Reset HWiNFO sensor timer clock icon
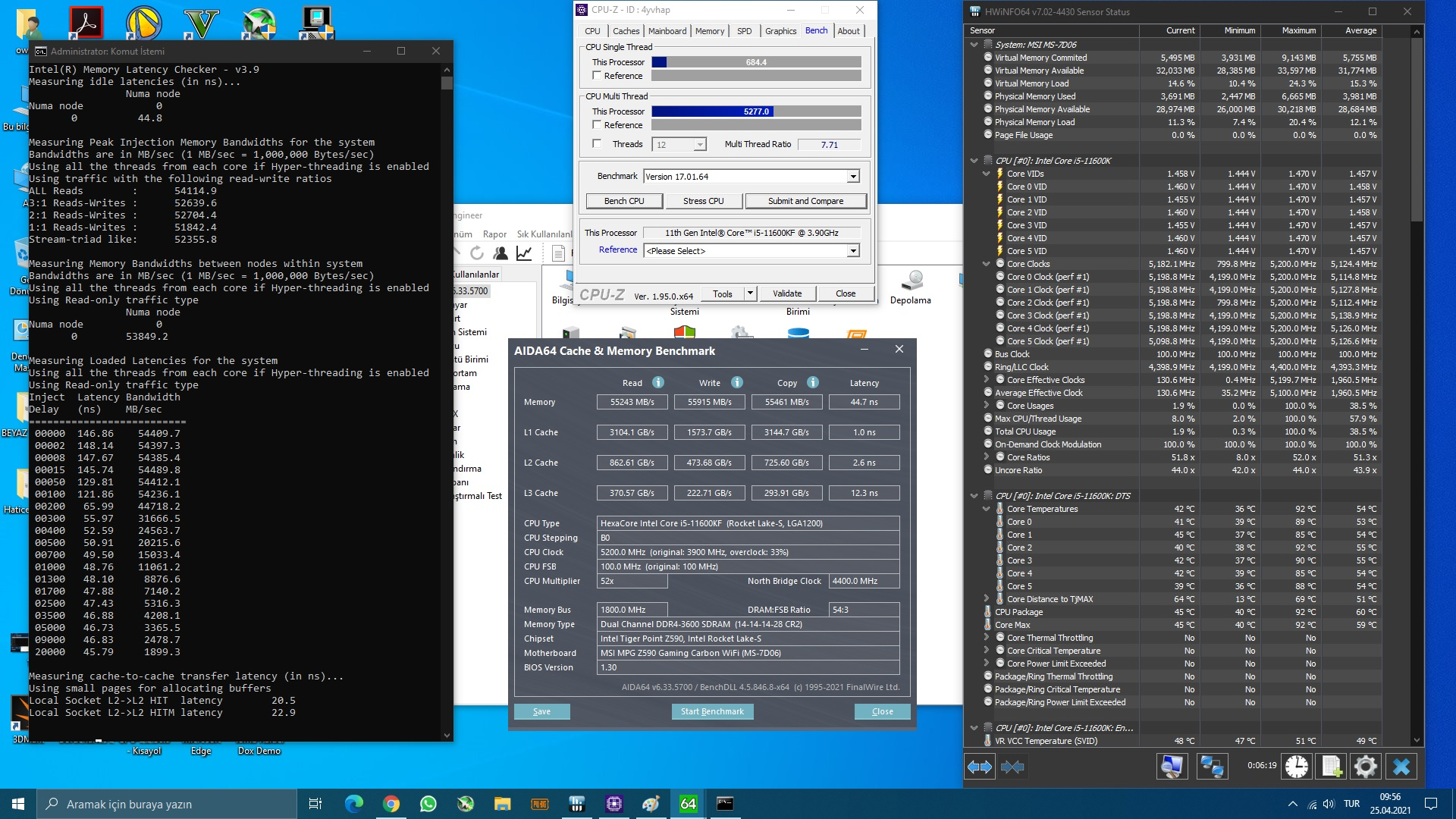This screenshot has width=1456, height=819. pos(1297,767)
